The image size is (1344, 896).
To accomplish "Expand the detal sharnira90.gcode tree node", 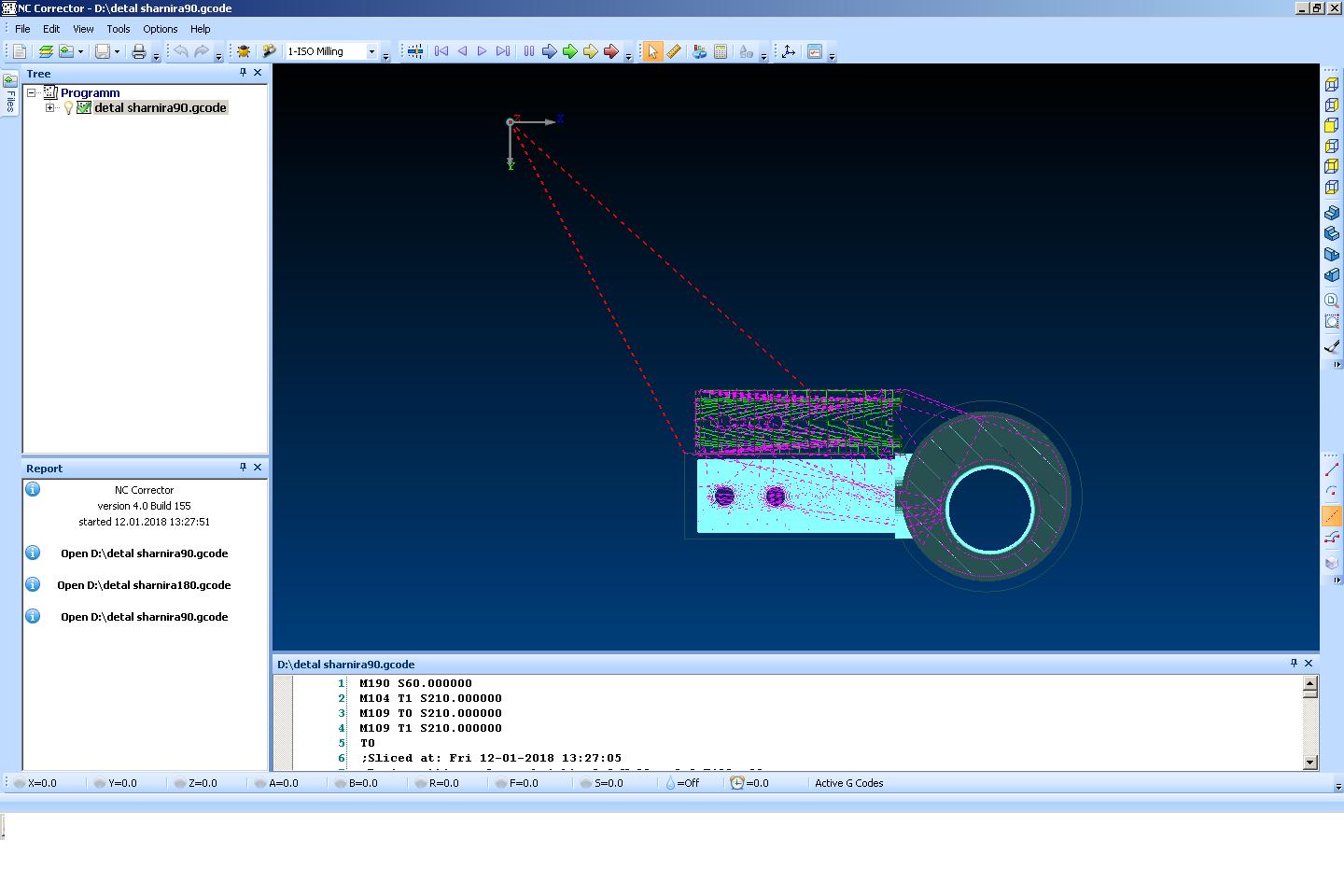I will pyautogui.click(x=50, y=108).
